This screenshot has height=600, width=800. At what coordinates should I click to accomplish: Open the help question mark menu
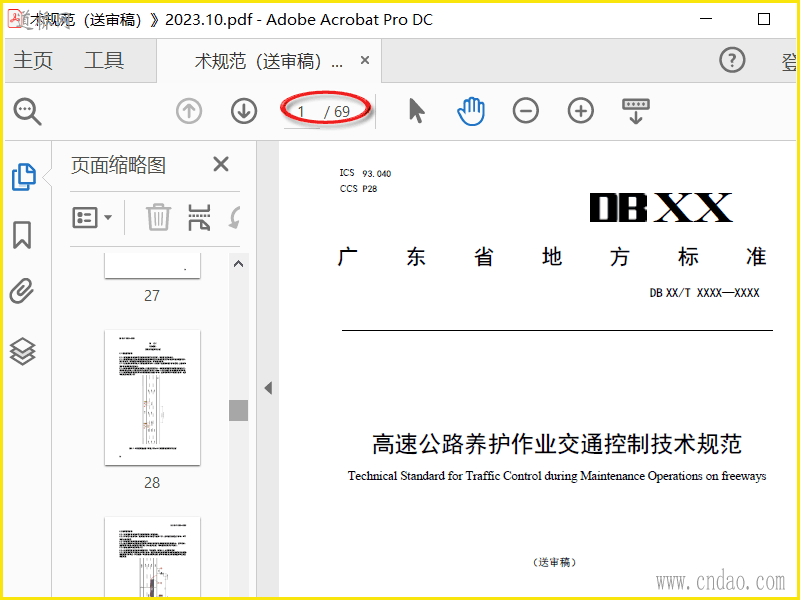(732, 60)
